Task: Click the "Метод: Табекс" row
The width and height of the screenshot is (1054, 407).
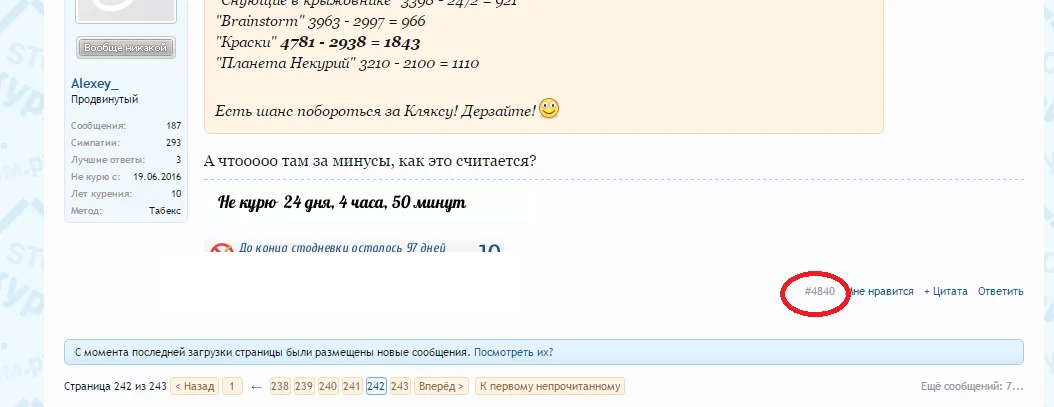Action: click(x=126, y=211)
